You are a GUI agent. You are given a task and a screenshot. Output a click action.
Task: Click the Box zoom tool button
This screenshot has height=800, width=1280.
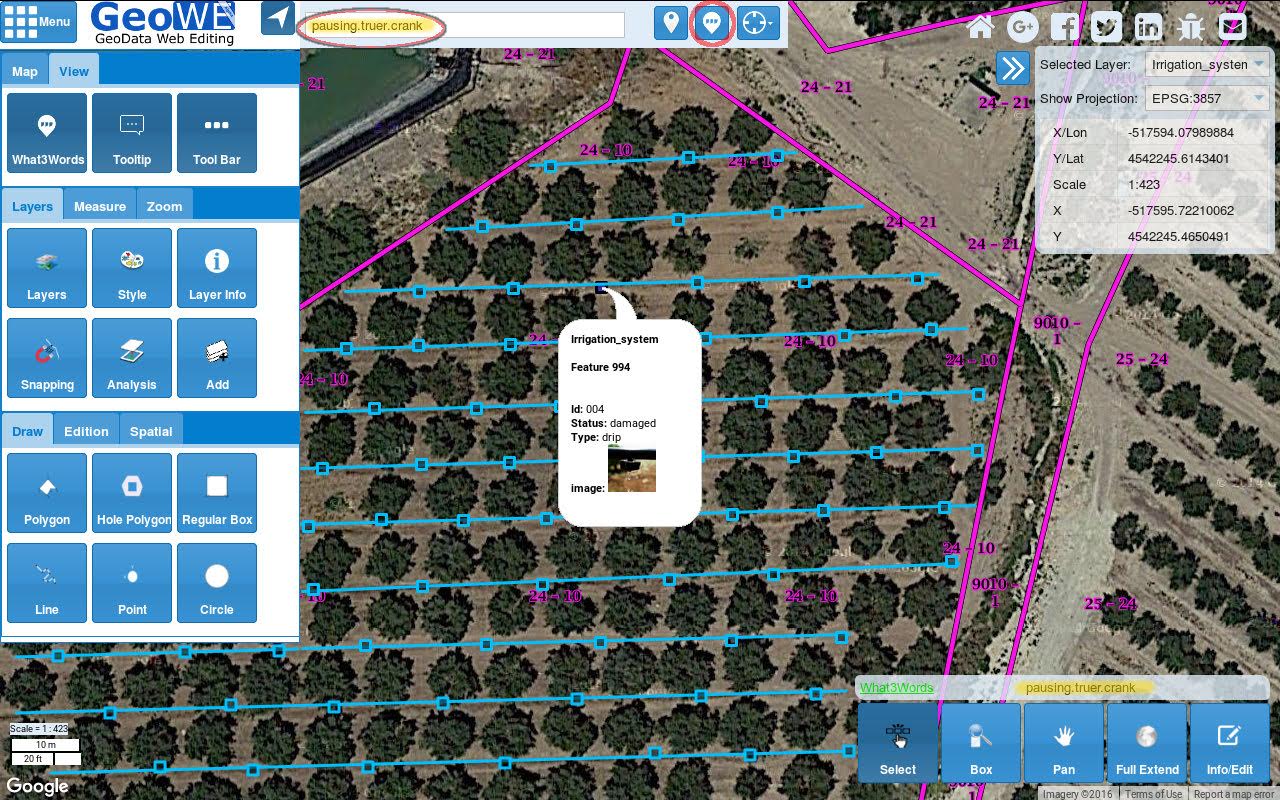point(981,743)
